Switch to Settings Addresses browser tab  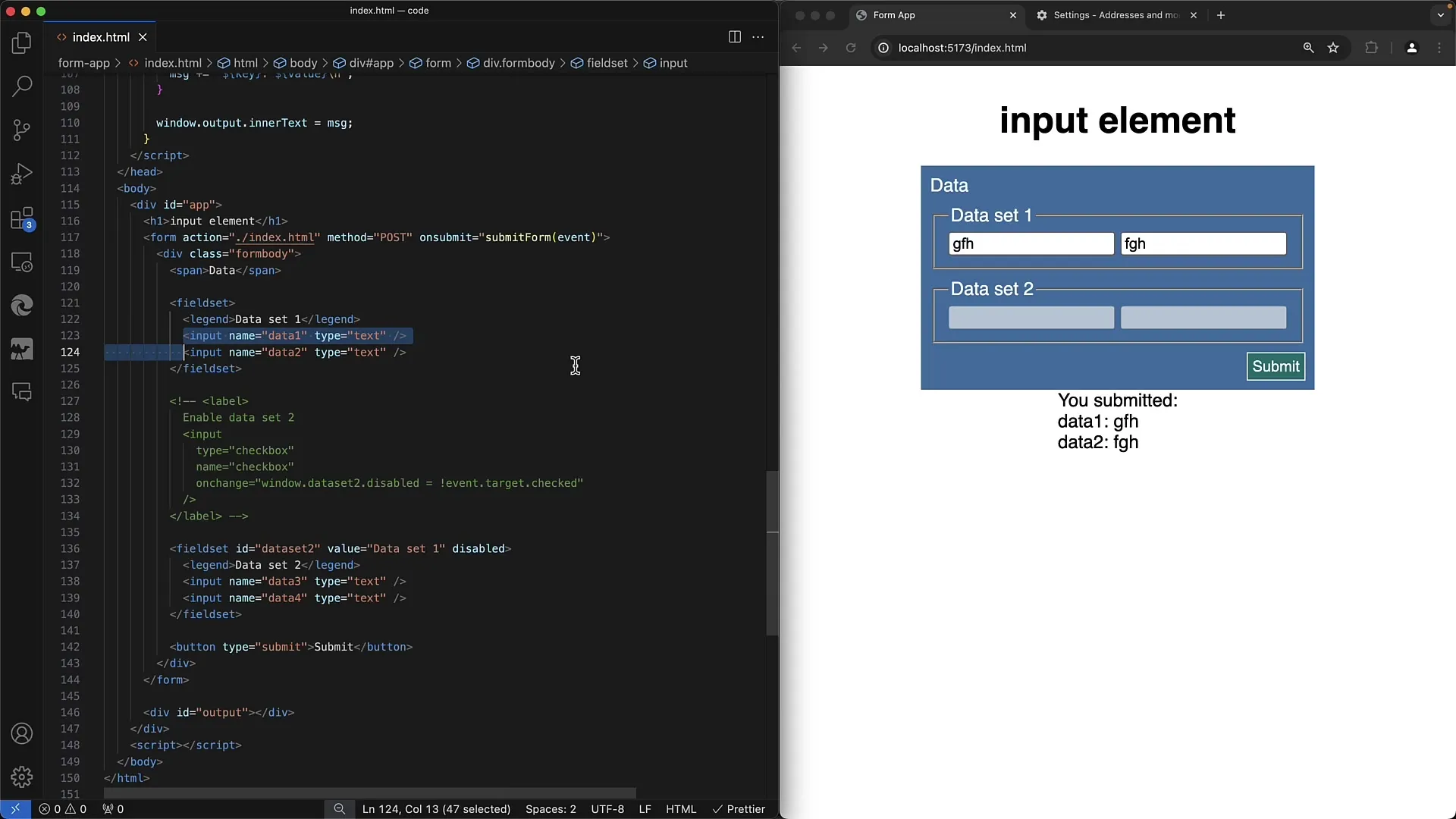(x=1112, y=15)
